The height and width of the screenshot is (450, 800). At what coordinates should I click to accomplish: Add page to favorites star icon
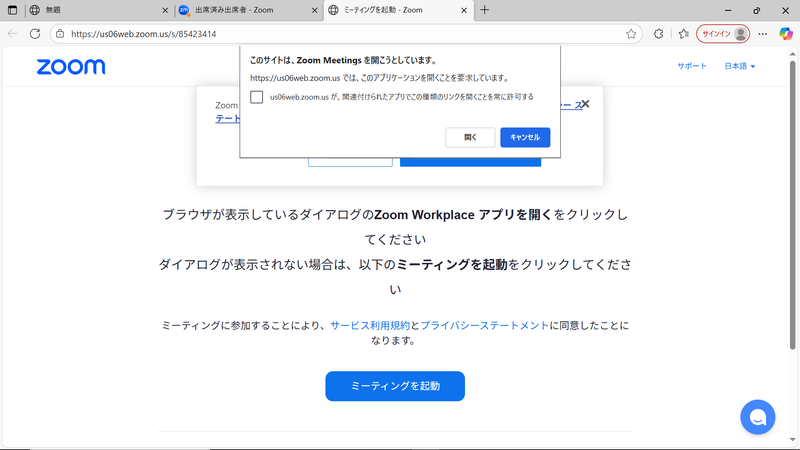point(631,34)
